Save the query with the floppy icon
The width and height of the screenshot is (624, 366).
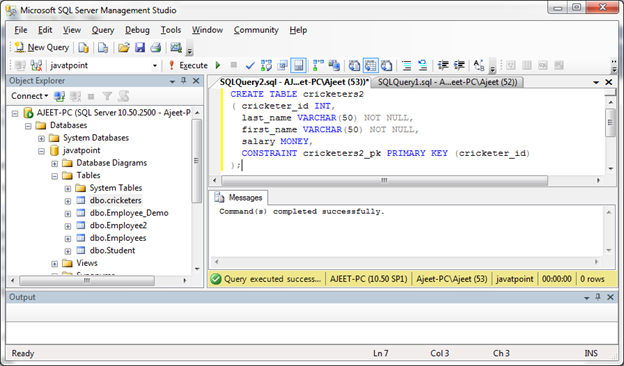[x=140, y=48]
